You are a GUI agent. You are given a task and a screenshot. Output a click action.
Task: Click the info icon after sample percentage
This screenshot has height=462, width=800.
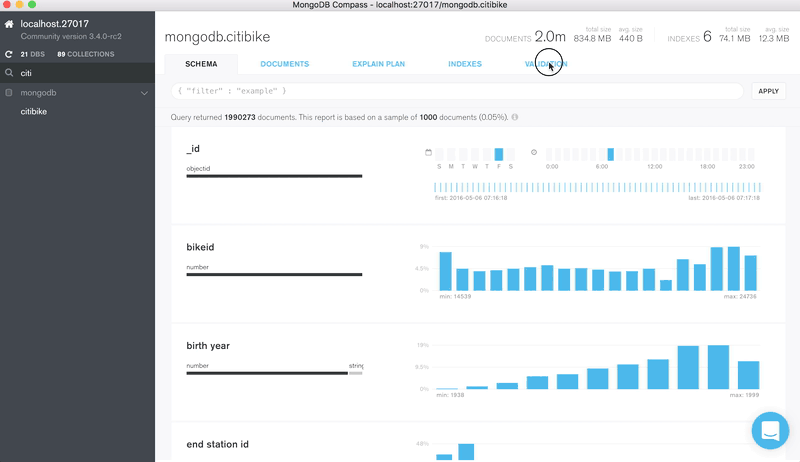coord(515,117)
